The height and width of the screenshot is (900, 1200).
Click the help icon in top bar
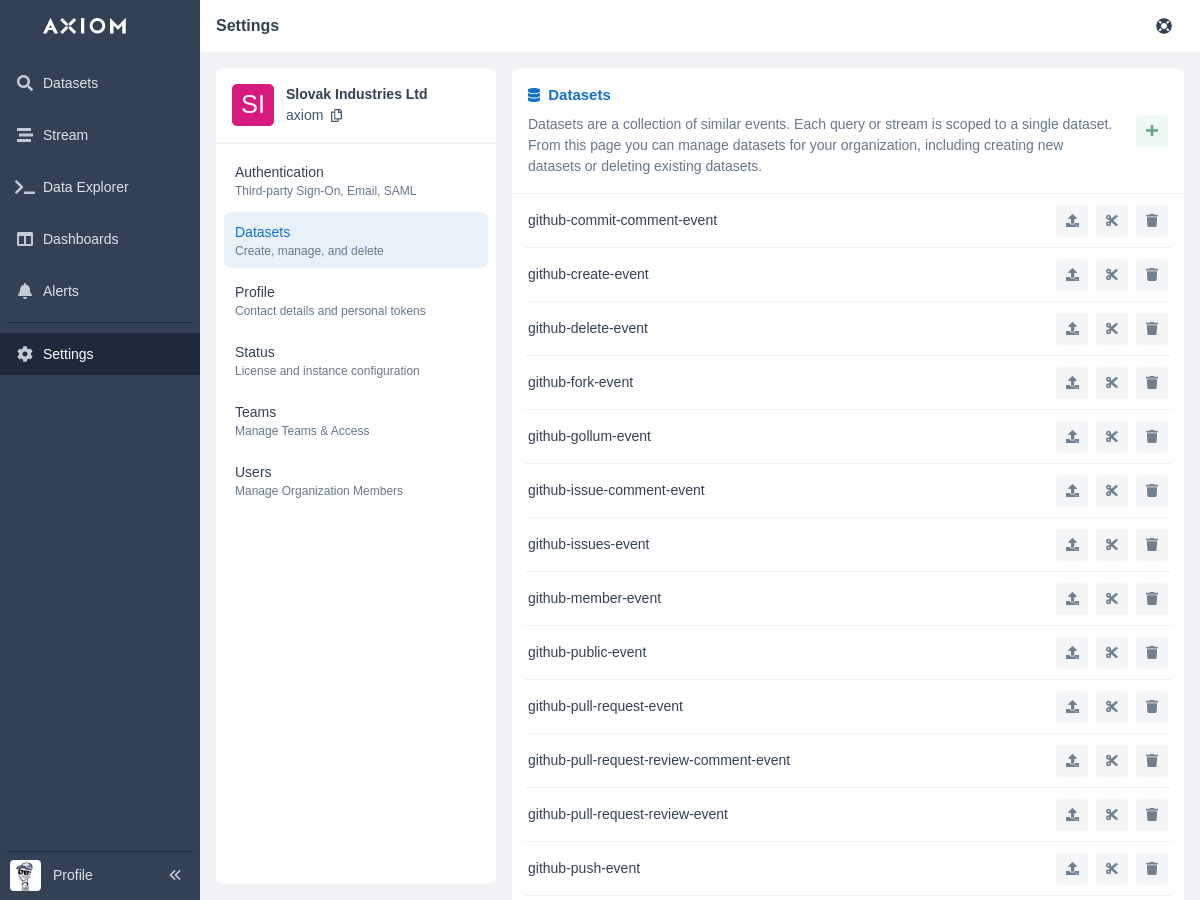coord(1163,26)
